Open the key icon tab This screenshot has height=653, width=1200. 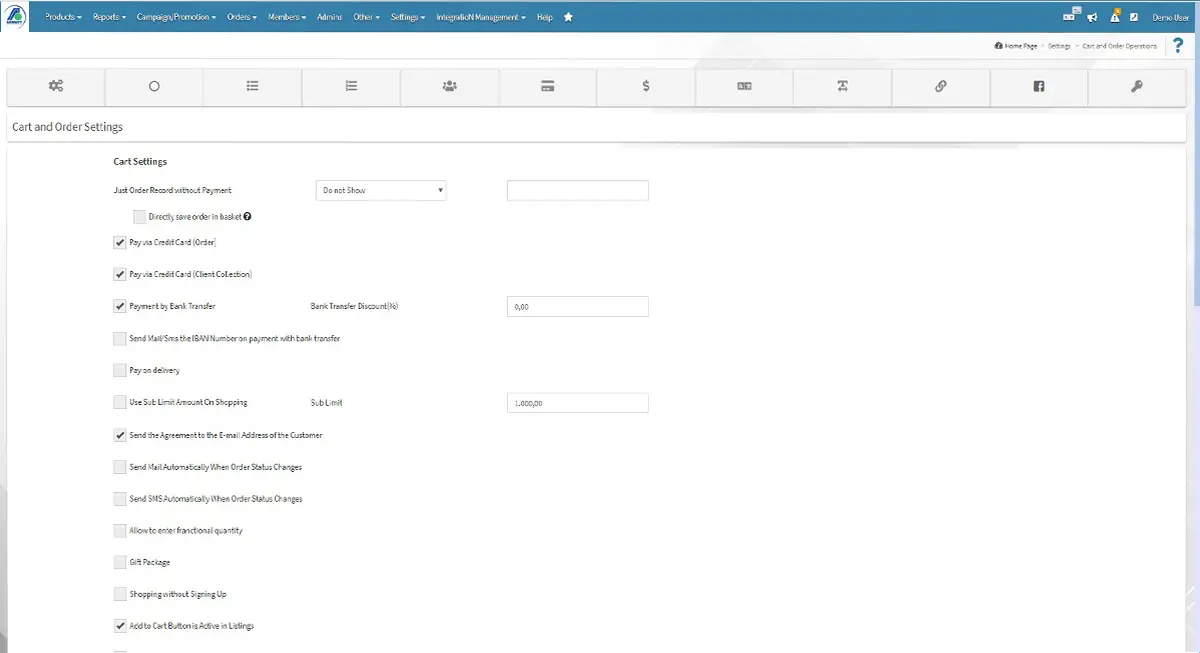(1137, 86)
